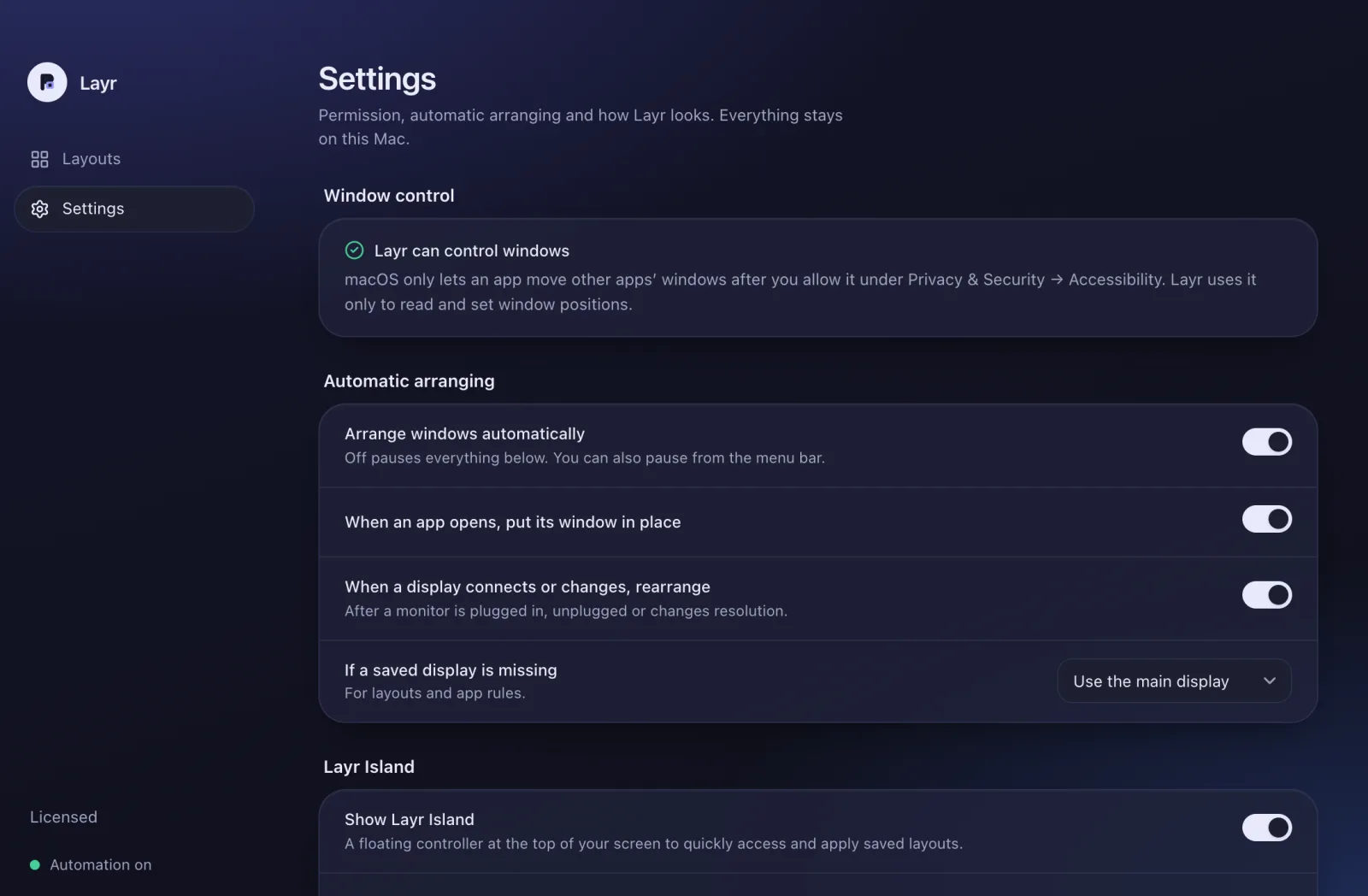Open the Layouts section

[x=134, y=159]
